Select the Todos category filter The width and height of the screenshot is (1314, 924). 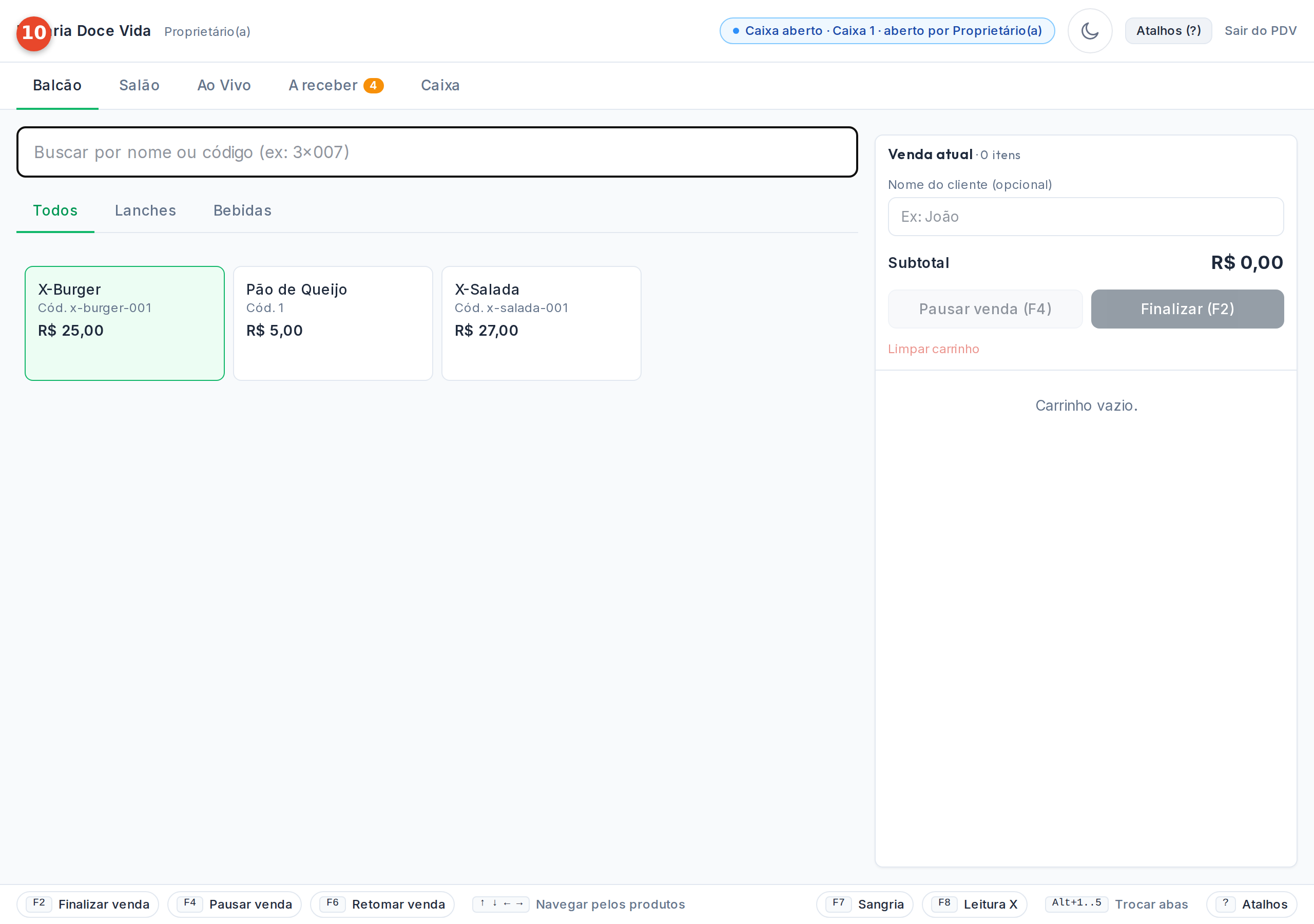click(x=55, y=210)
